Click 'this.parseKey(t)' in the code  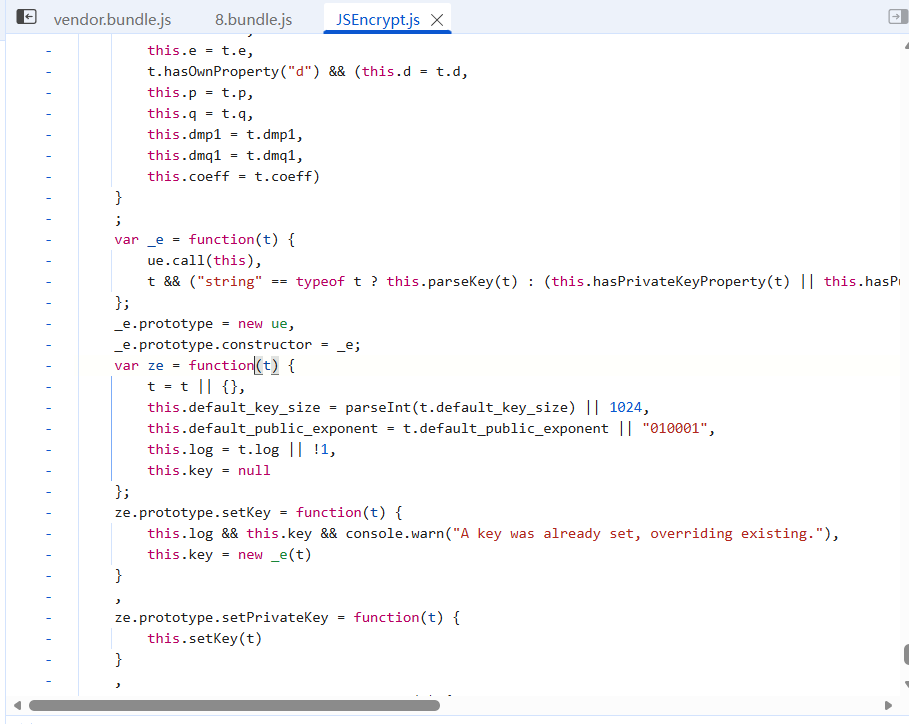[x=452, y=282]
